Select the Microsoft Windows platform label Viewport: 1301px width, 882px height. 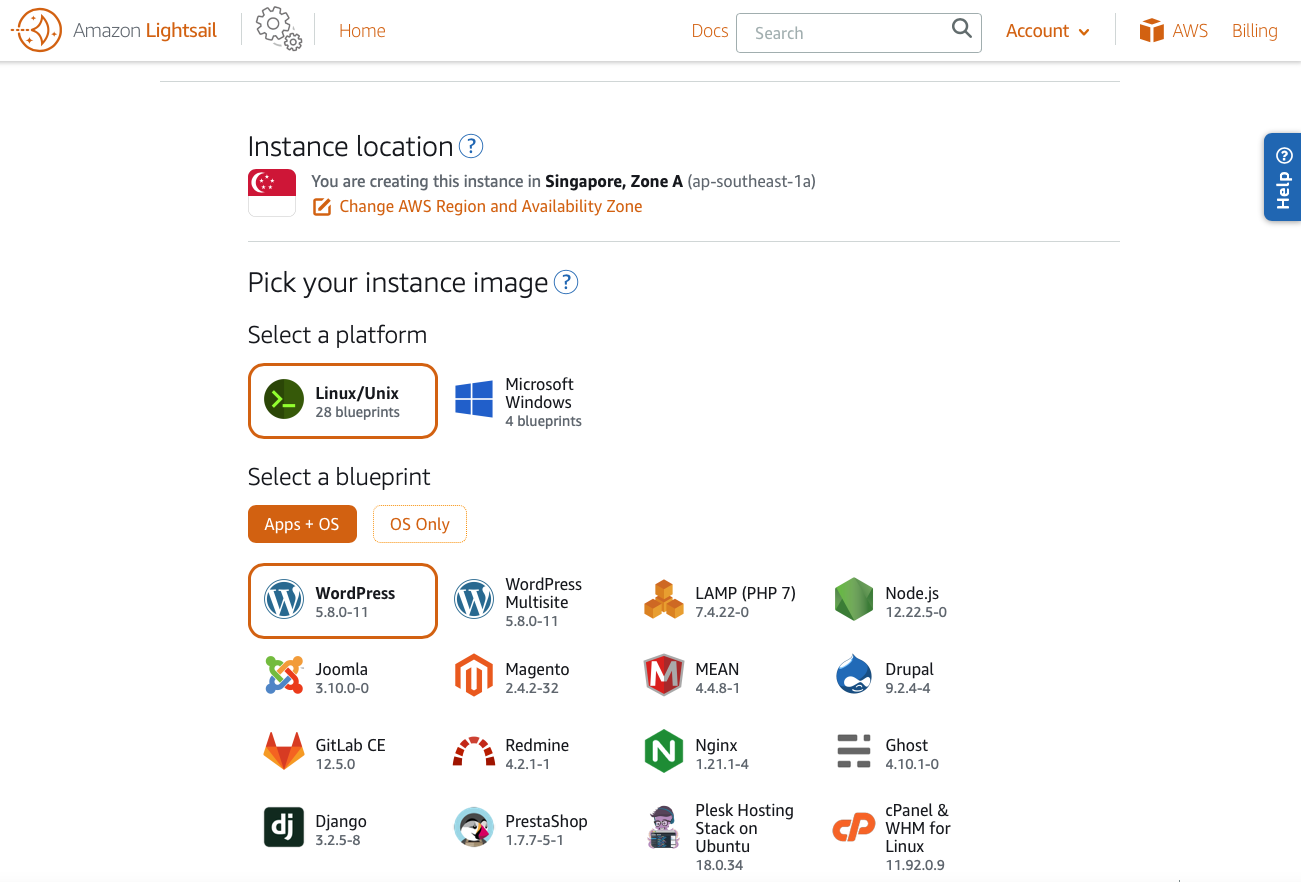tap(539, 393)
